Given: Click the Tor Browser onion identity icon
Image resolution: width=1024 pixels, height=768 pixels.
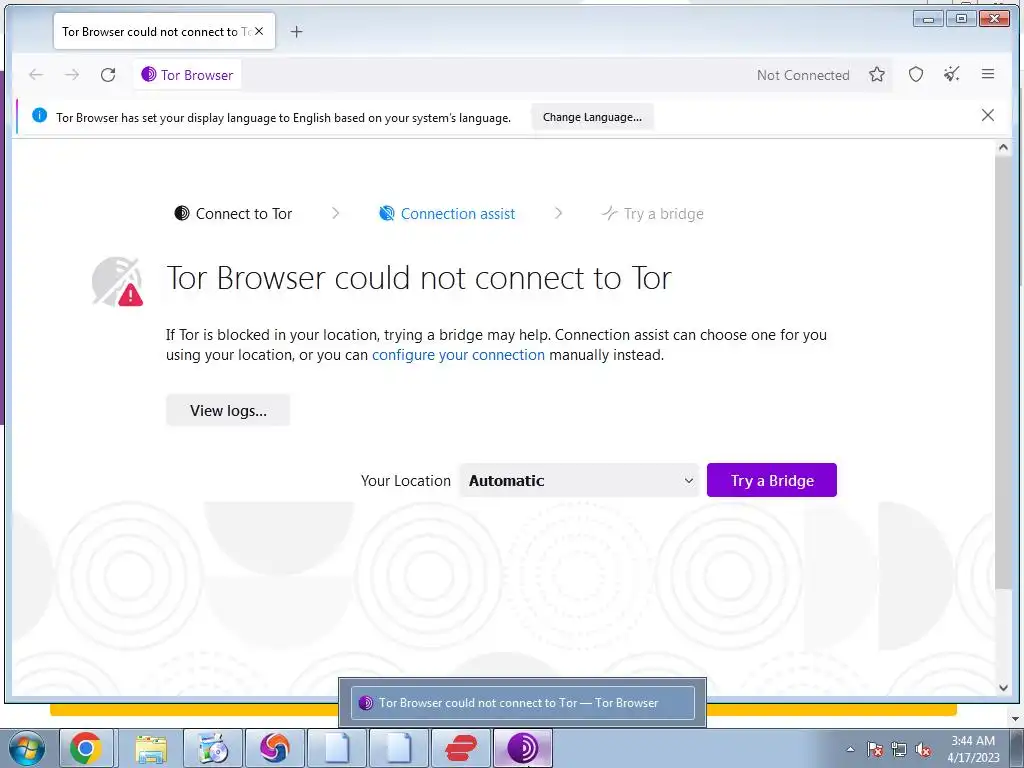Looking at the screenshot, I should pos(149,74).
